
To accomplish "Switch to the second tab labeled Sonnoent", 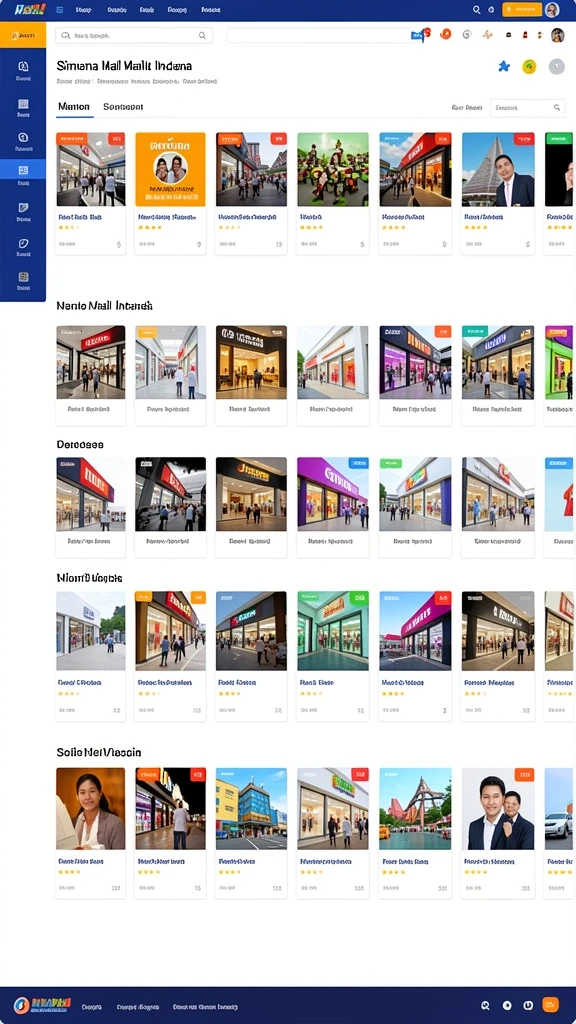I will click(123, 106).
